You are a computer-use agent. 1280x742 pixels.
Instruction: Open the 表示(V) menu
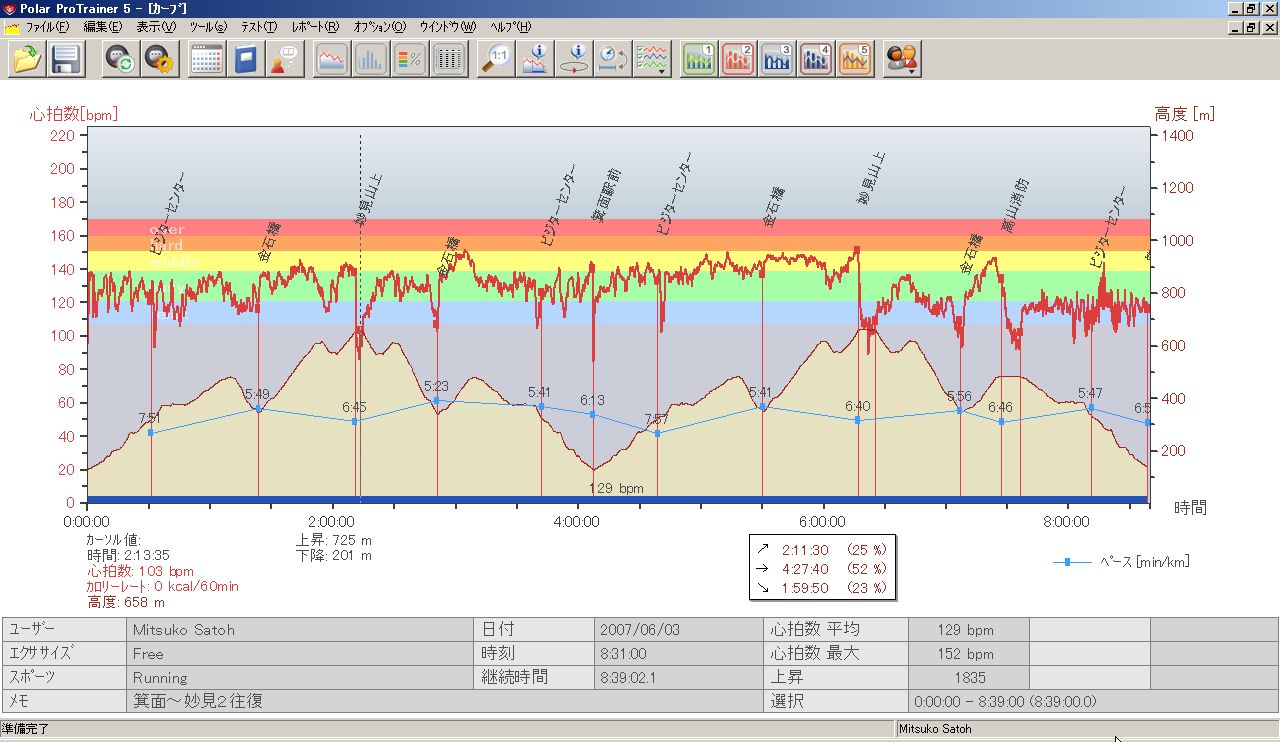[x=155, y=27]
